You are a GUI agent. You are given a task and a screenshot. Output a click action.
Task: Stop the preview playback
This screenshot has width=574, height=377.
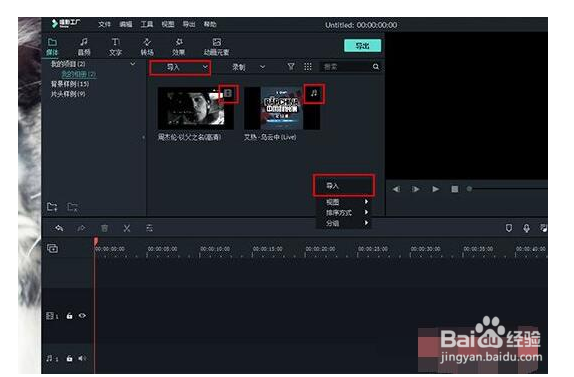click(455, 189)
